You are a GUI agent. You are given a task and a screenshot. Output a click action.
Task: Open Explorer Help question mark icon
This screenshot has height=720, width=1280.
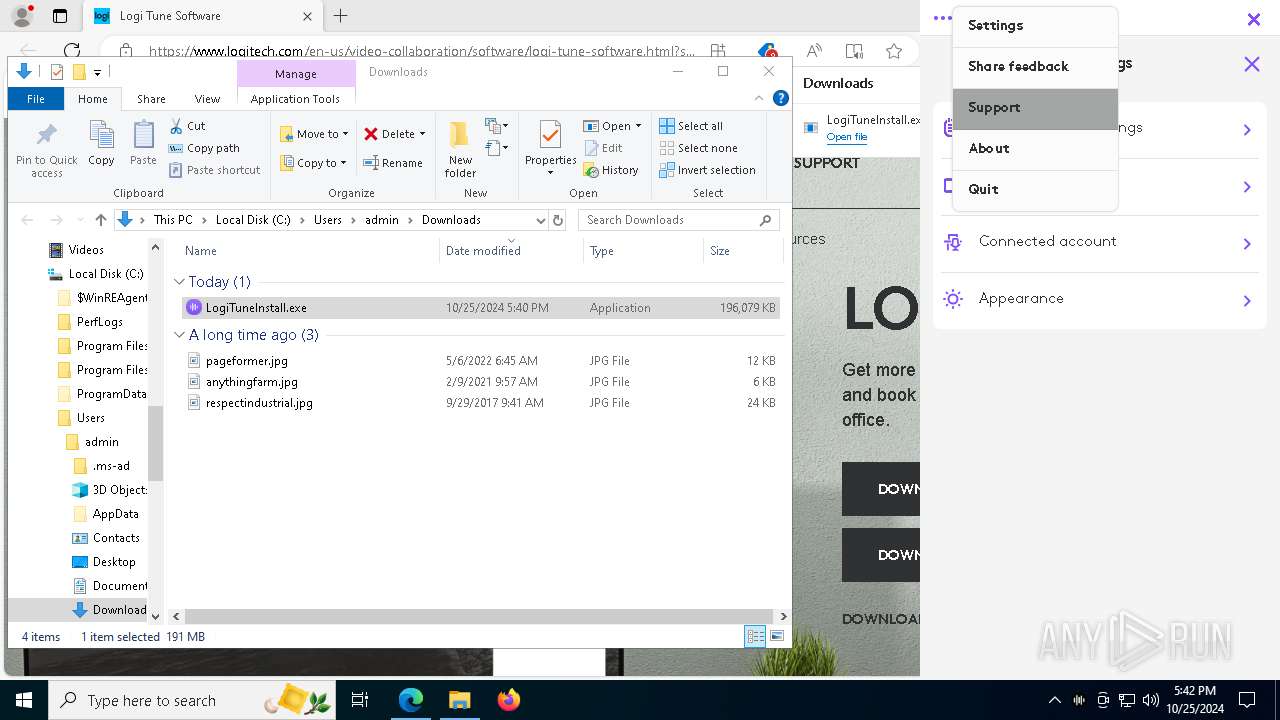pos(781,98)
